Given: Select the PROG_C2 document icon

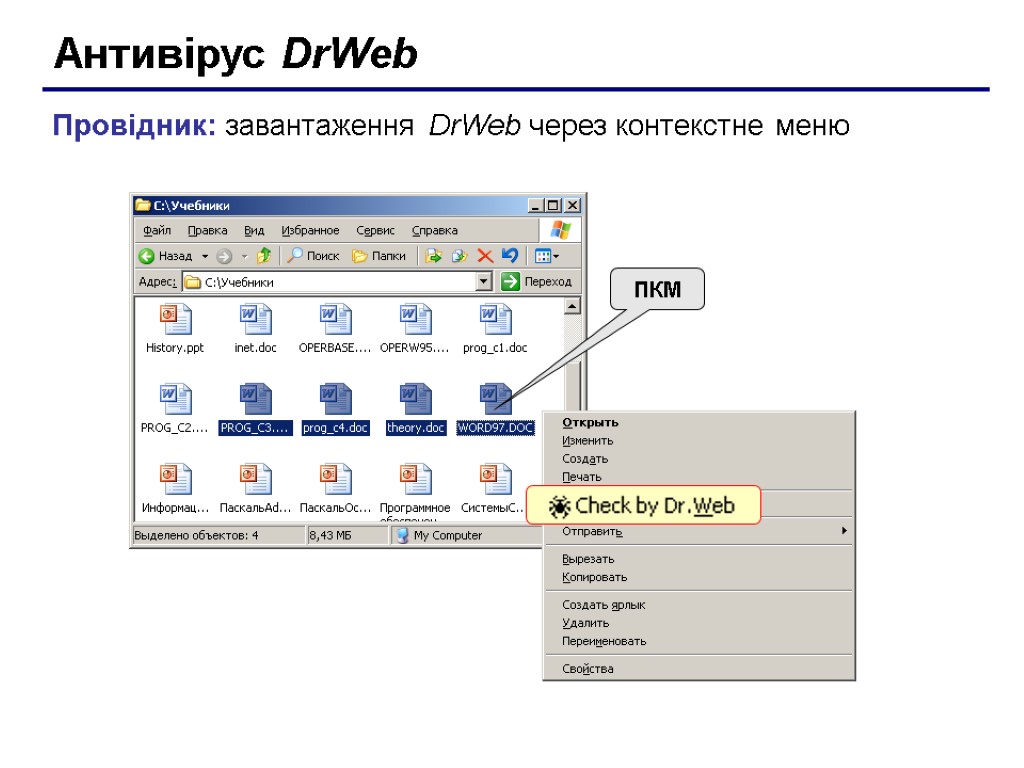Looking at the screenshot, I should [x=175, y=399].
